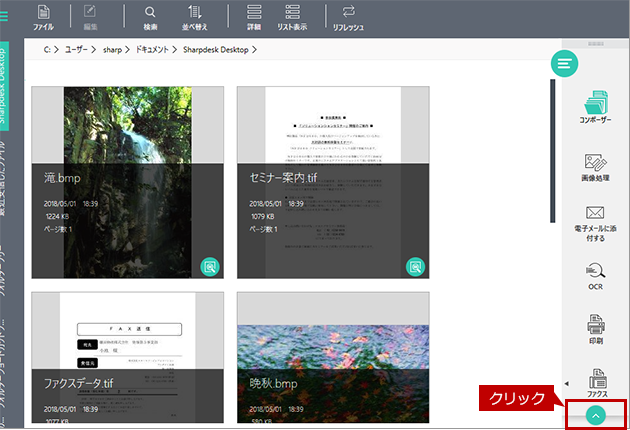
Task: Open preview for セミナー案内.tif via its magnifier icon
Action: click(415, 267)
